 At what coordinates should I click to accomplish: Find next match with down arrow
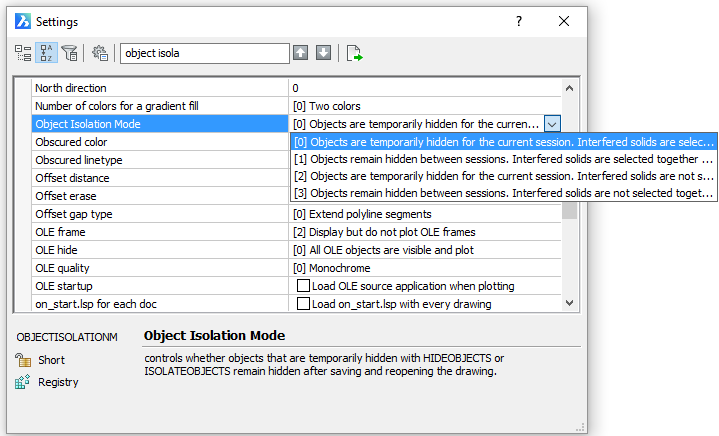tap(323, 53)
